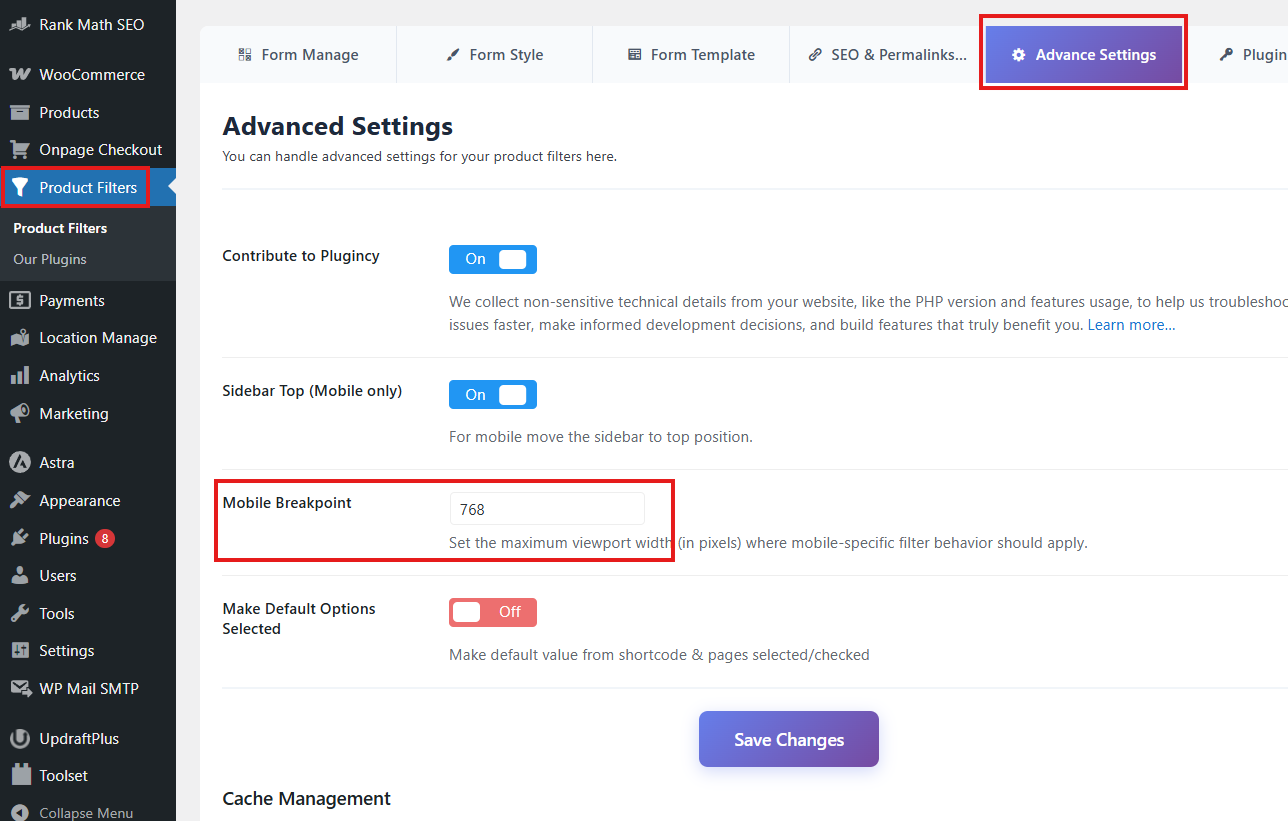This screenshot has height=821, width=1288.
Task: Click the WooCommerce icon in sidebar
Action: point(19,75)
